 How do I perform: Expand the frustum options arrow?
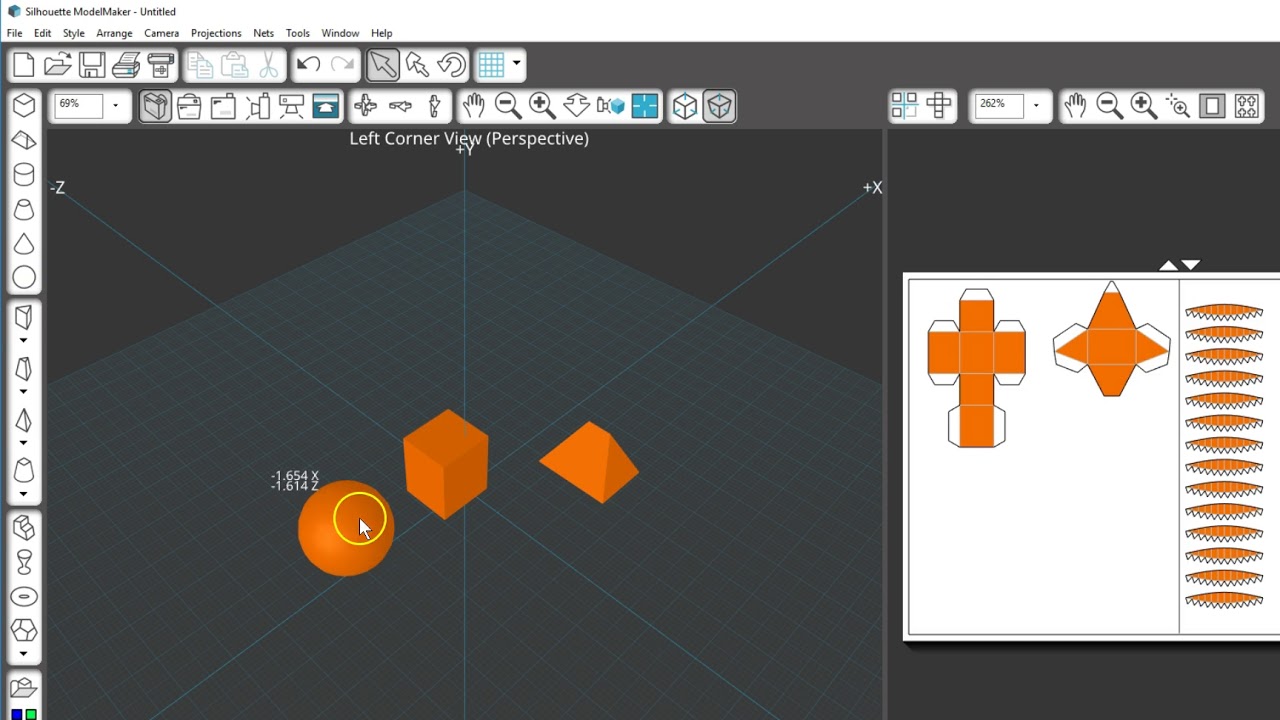coord(24,494)
